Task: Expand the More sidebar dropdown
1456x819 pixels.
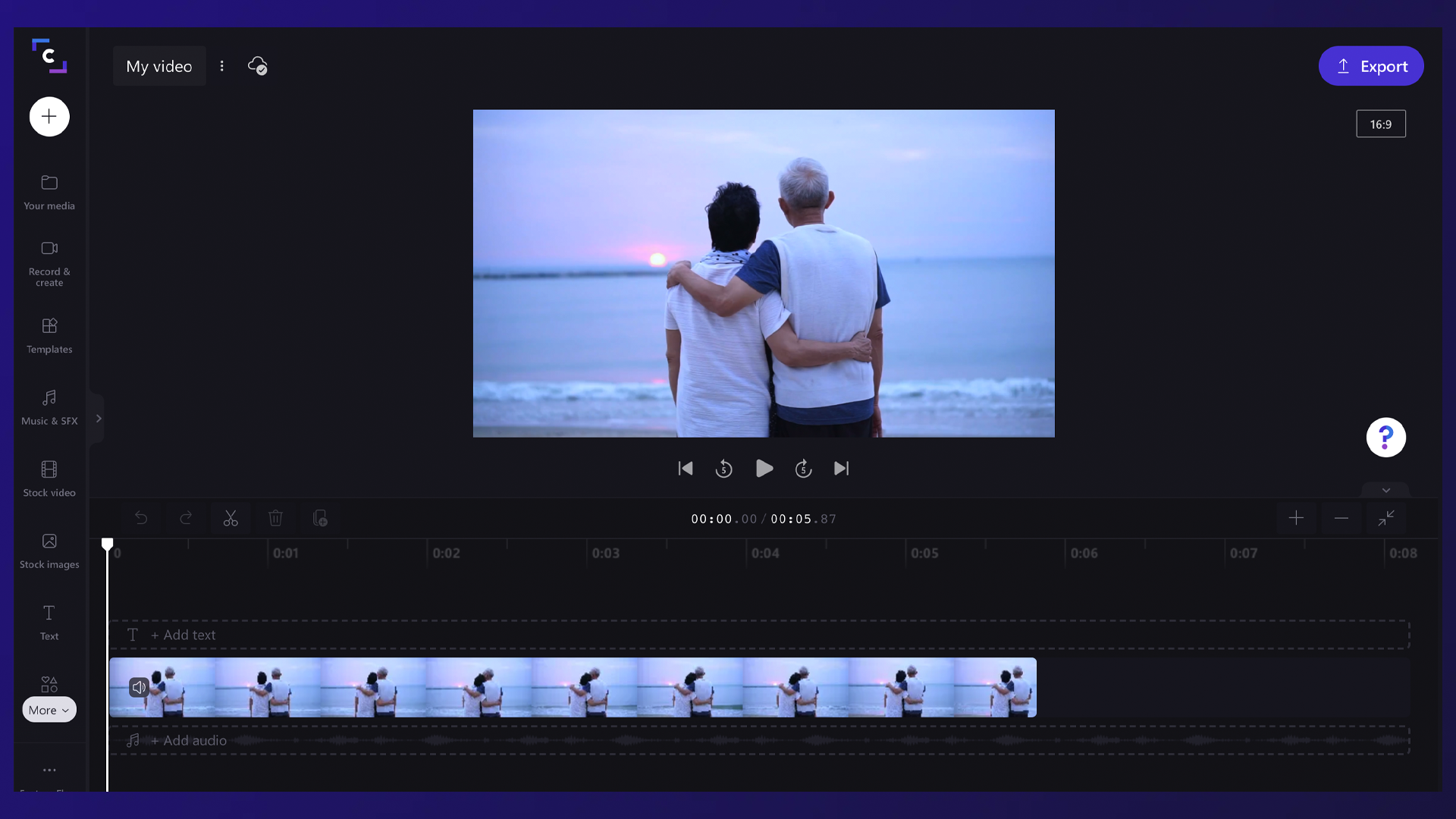Action: tap(49, 710)
